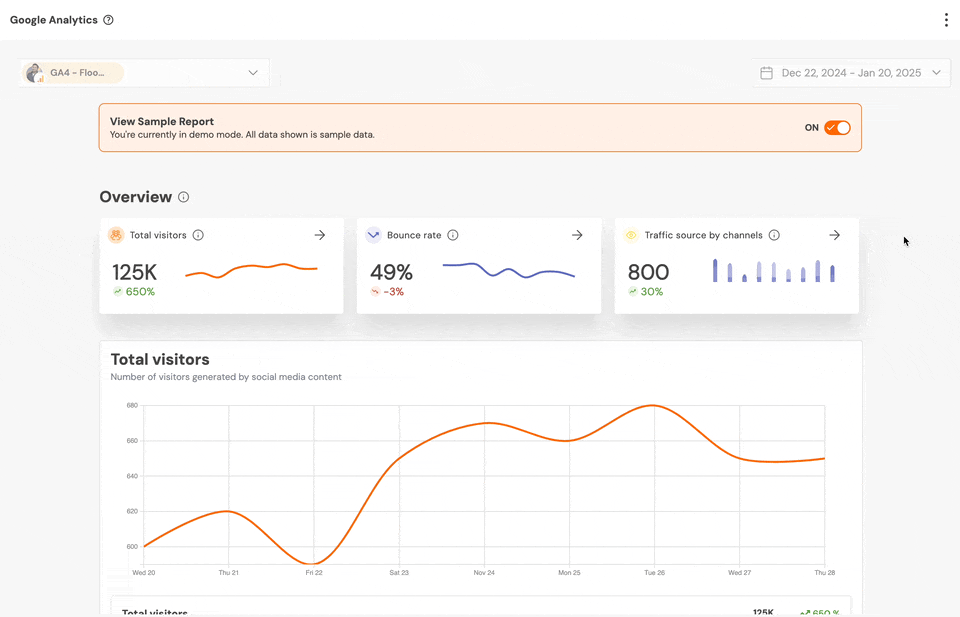Viewport: 960px width, 617px height.
Task: Turn off the View Sample Report toggle
Action: (838, 127)
